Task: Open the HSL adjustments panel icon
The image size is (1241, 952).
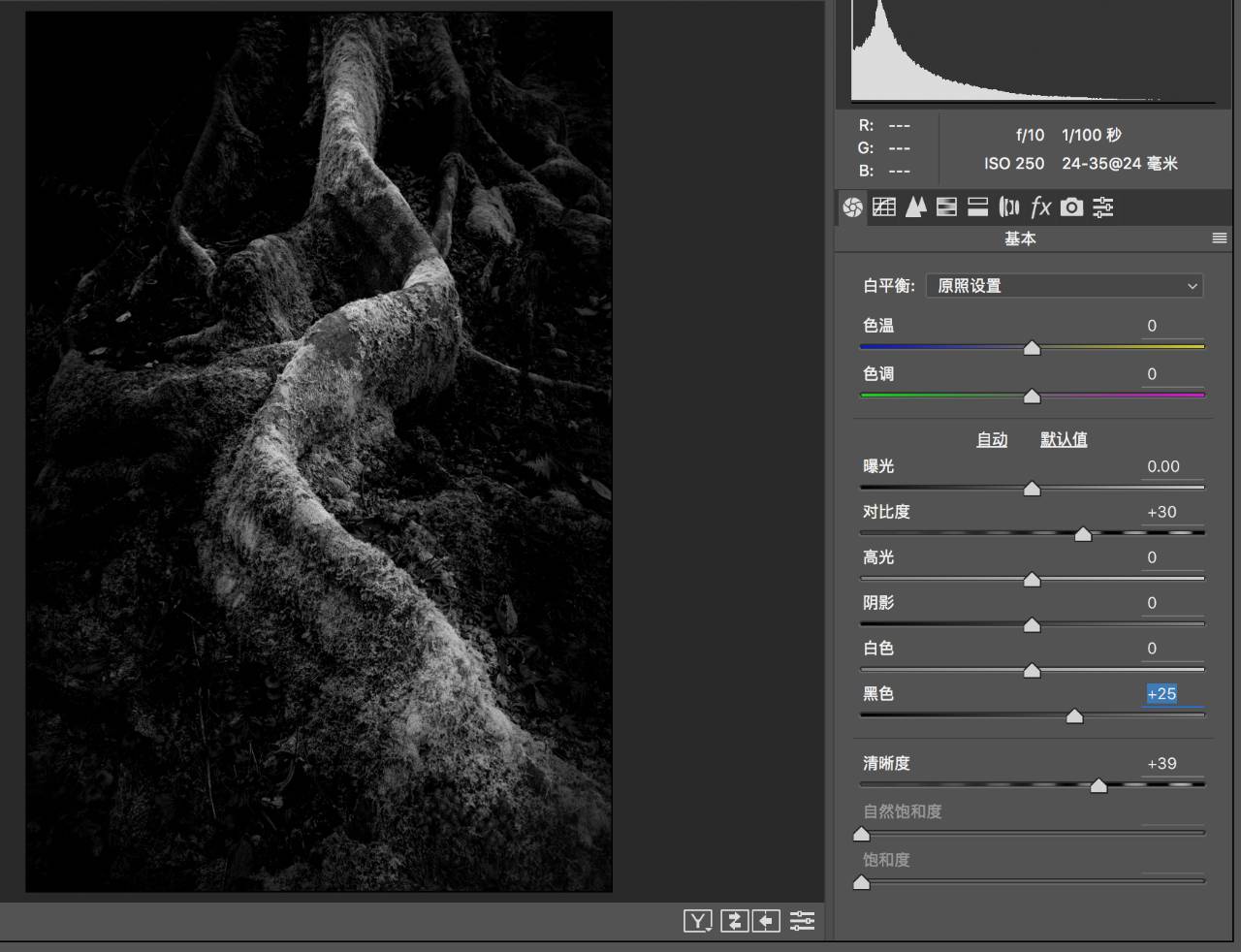Action: (947, 206)
